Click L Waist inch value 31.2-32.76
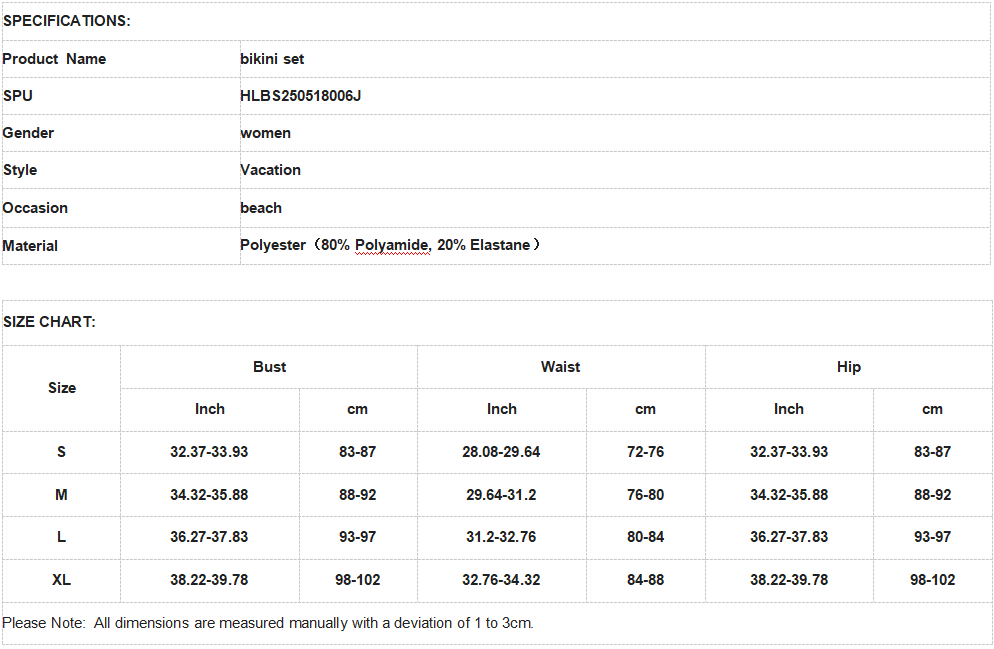 point(501,537)
